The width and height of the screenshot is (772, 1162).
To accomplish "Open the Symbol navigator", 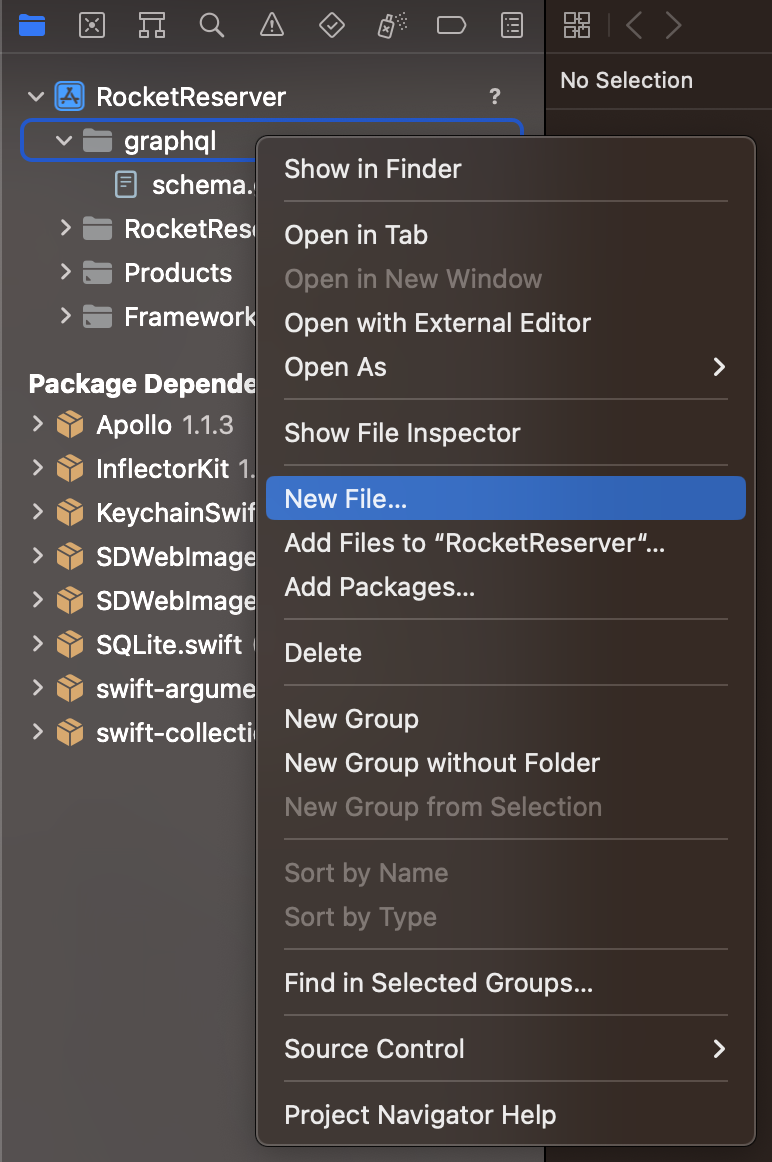I will [152, 25].
